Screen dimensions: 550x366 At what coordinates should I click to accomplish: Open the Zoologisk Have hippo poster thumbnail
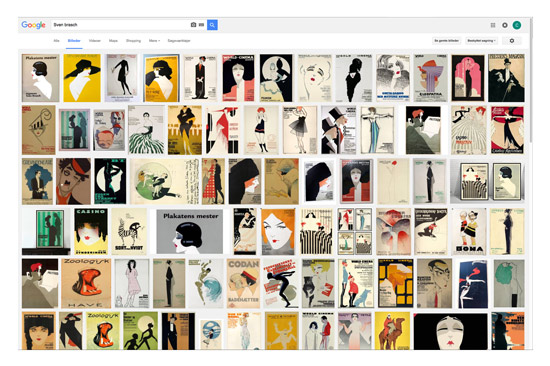click(x=86, y=284)
